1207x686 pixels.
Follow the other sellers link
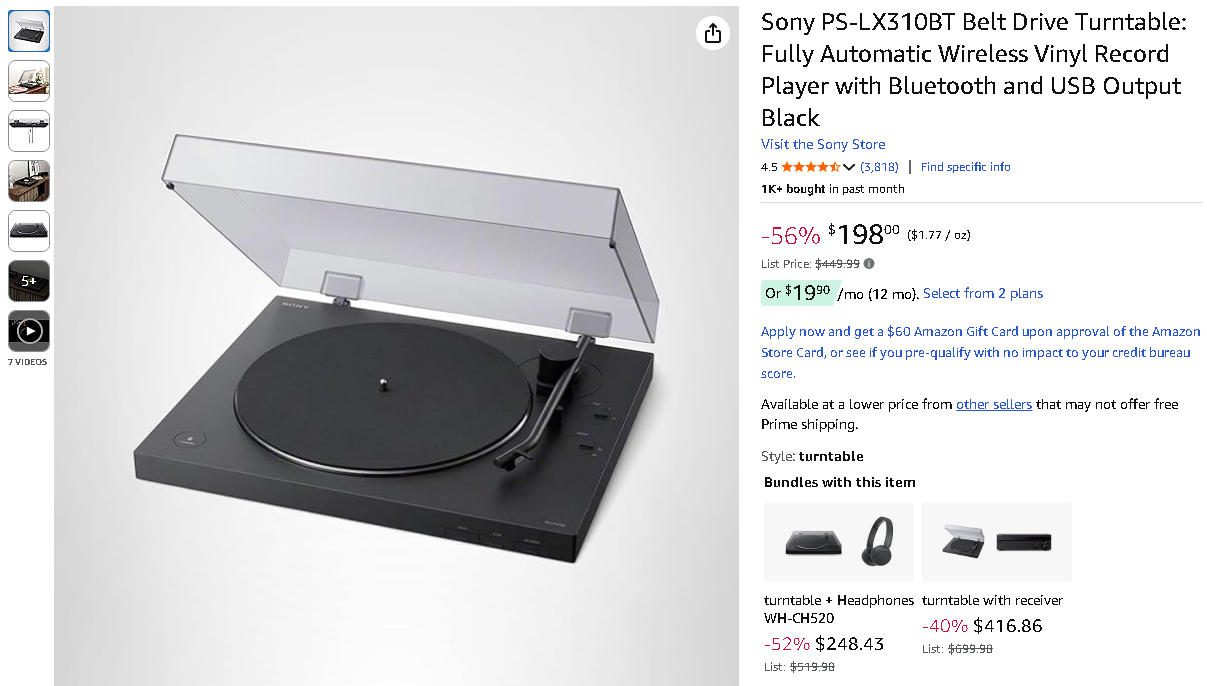(x=993, y=404)
